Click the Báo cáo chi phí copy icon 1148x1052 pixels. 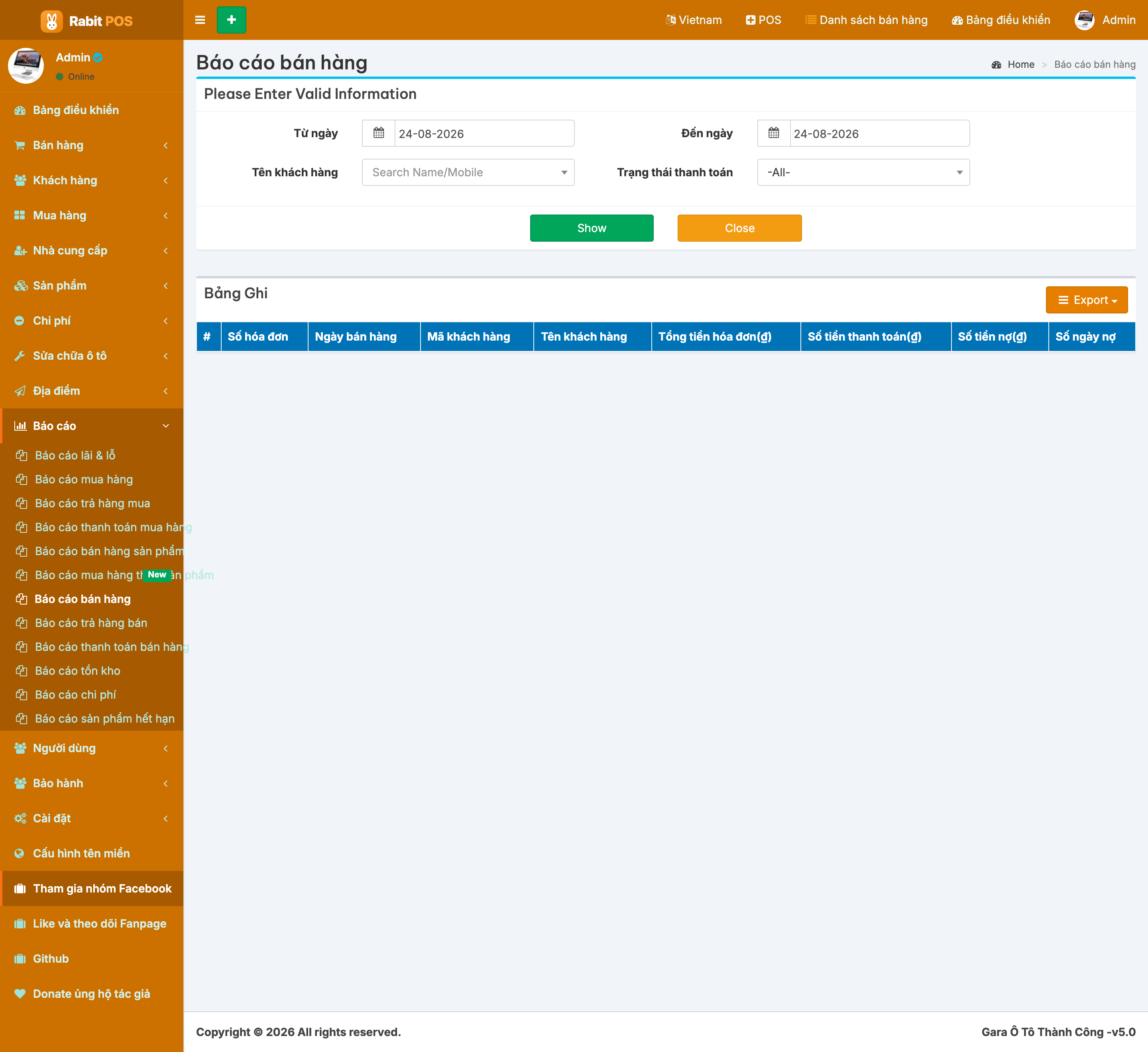[22, 695]
